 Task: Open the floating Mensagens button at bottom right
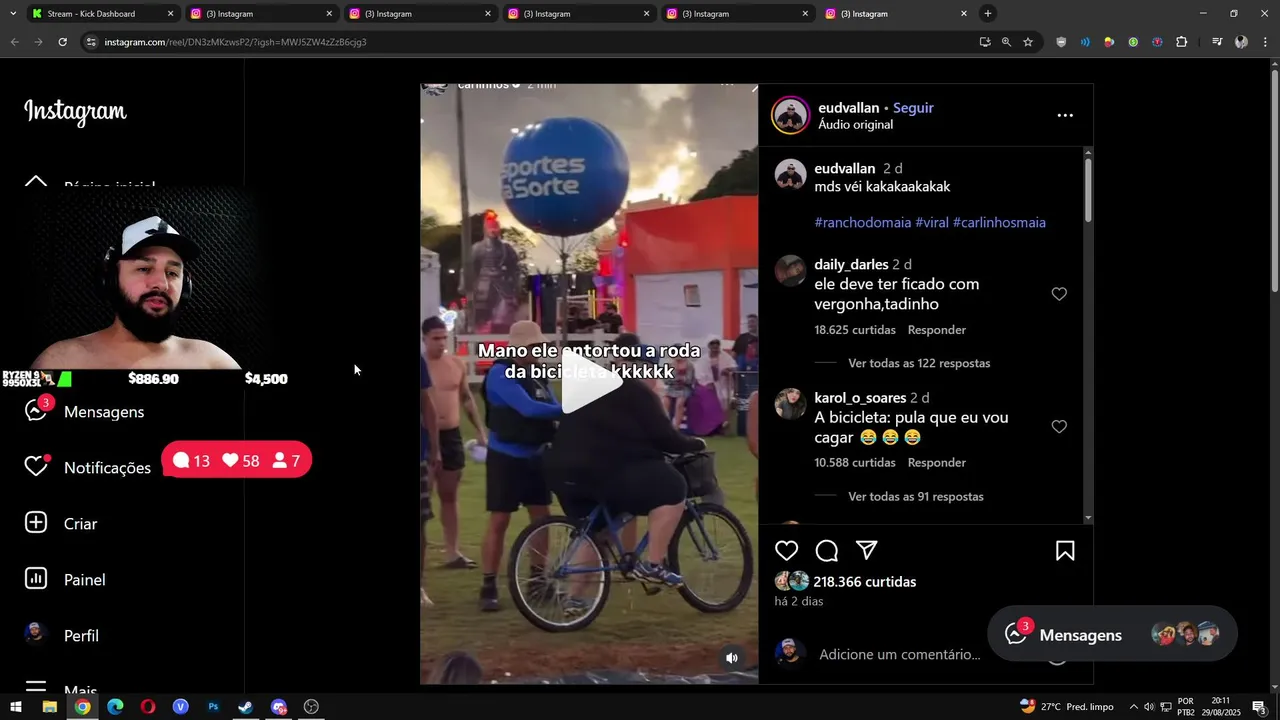[1112, 635]
